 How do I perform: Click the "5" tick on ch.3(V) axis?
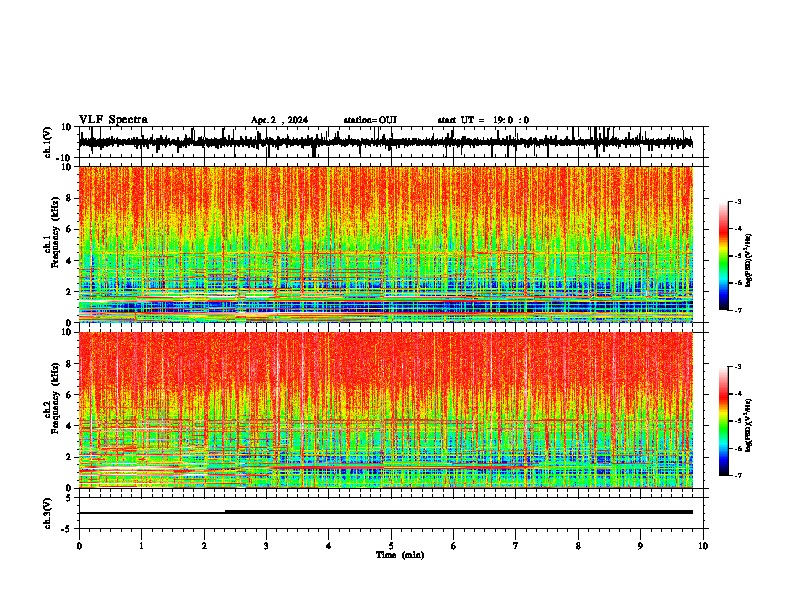point(70,497)
